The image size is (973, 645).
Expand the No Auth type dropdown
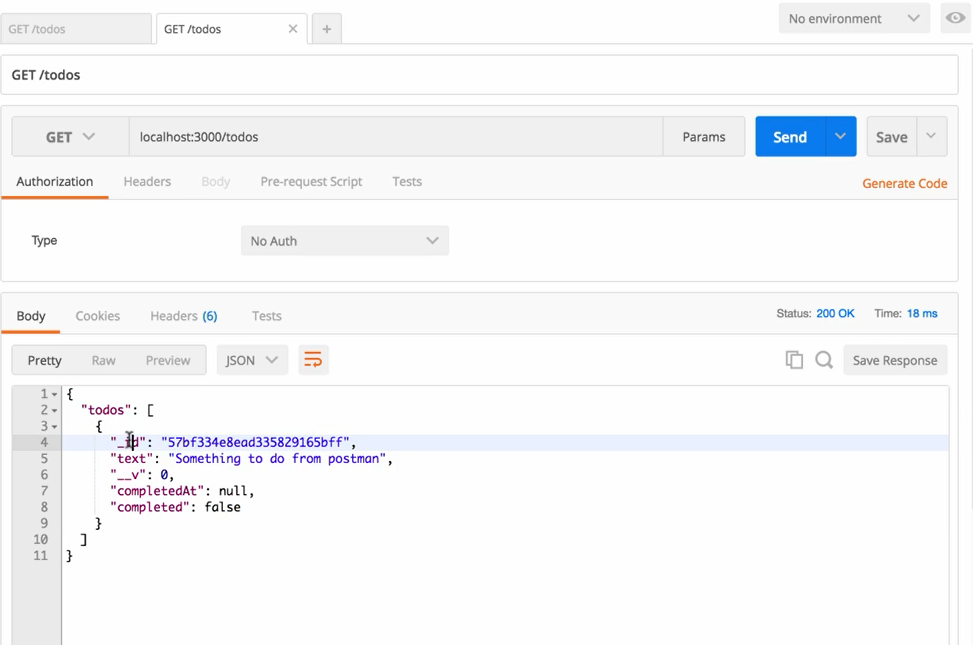(x=344, y=241)
